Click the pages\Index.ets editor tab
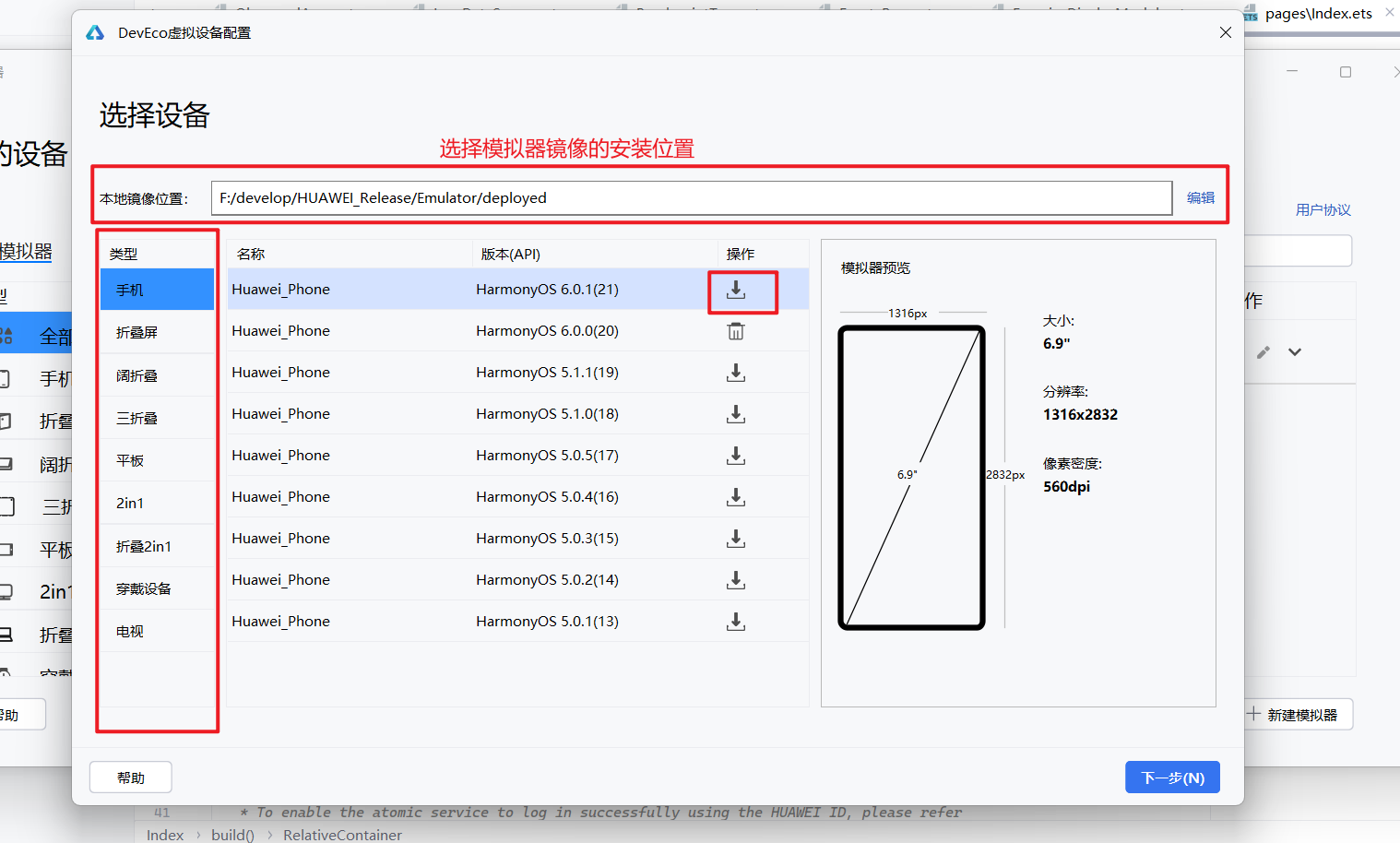 pyautogui.click(x=1318, y=14)
